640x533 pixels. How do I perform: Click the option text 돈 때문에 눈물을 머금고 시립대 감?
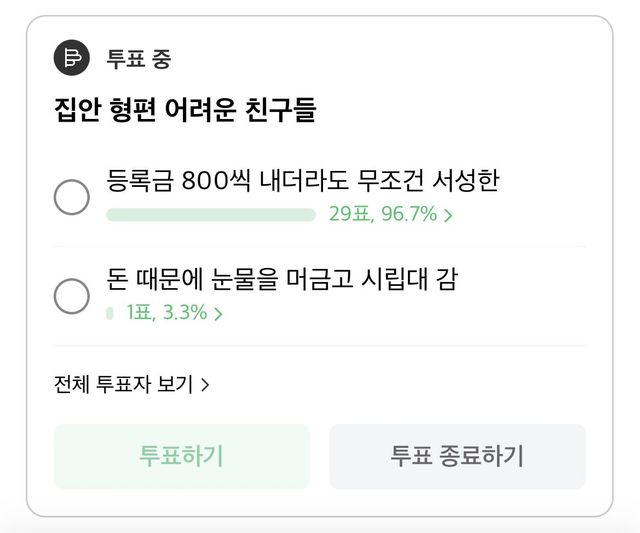pyautogui.click(x=281, y=279)
